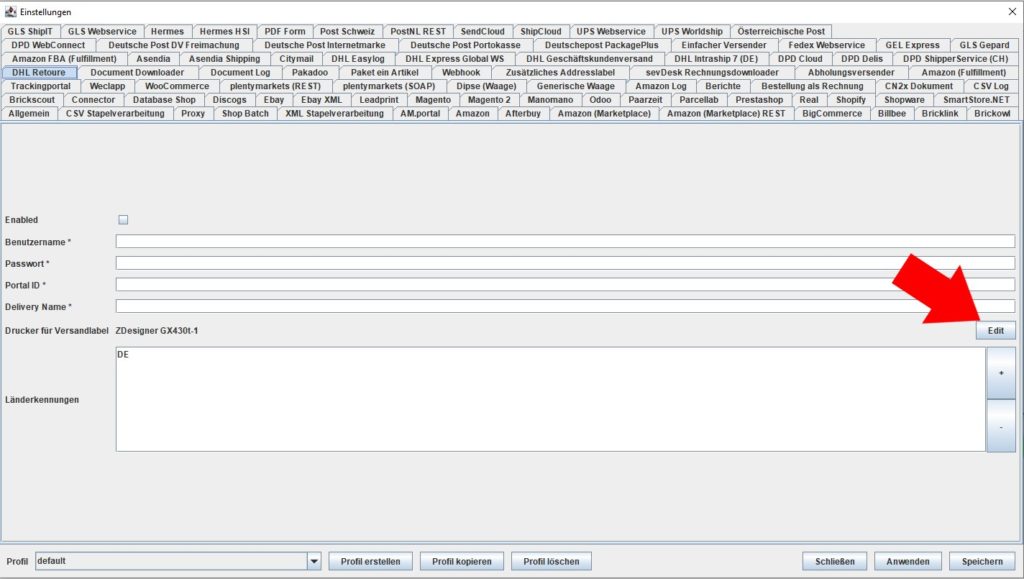Click the Schließen button
This screenshot has width=1024, height=579.
click(835, 561)
